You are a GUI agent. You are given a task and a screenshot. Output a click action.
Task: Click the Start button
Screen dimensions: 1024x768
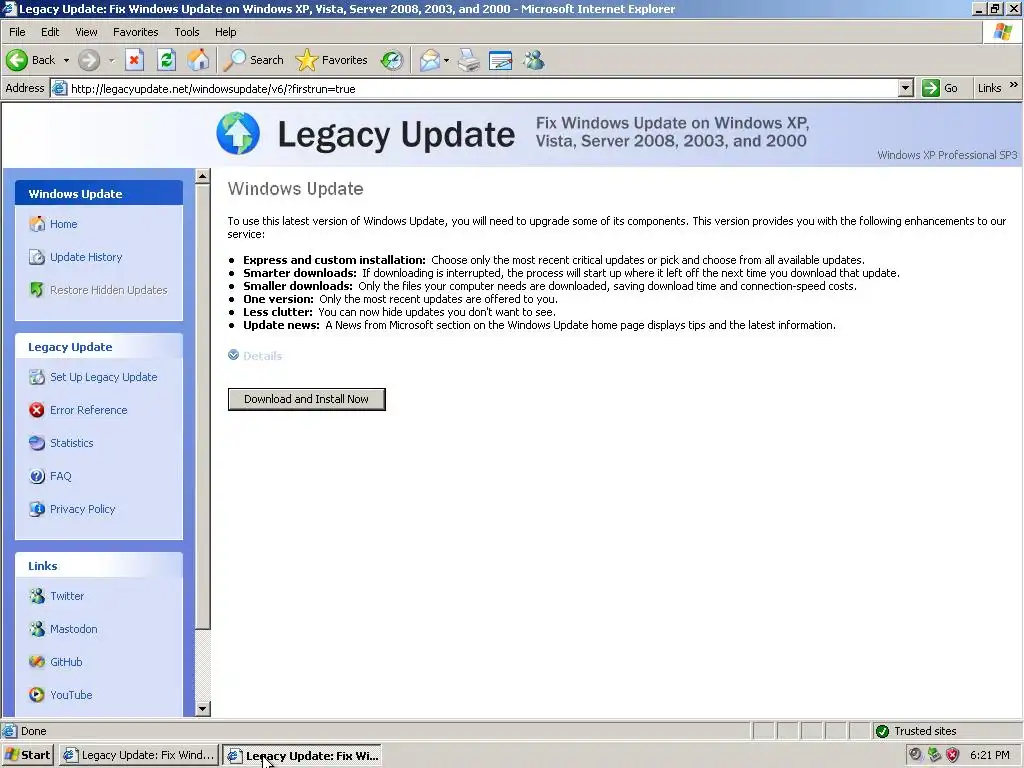click(x=27, y=755)
